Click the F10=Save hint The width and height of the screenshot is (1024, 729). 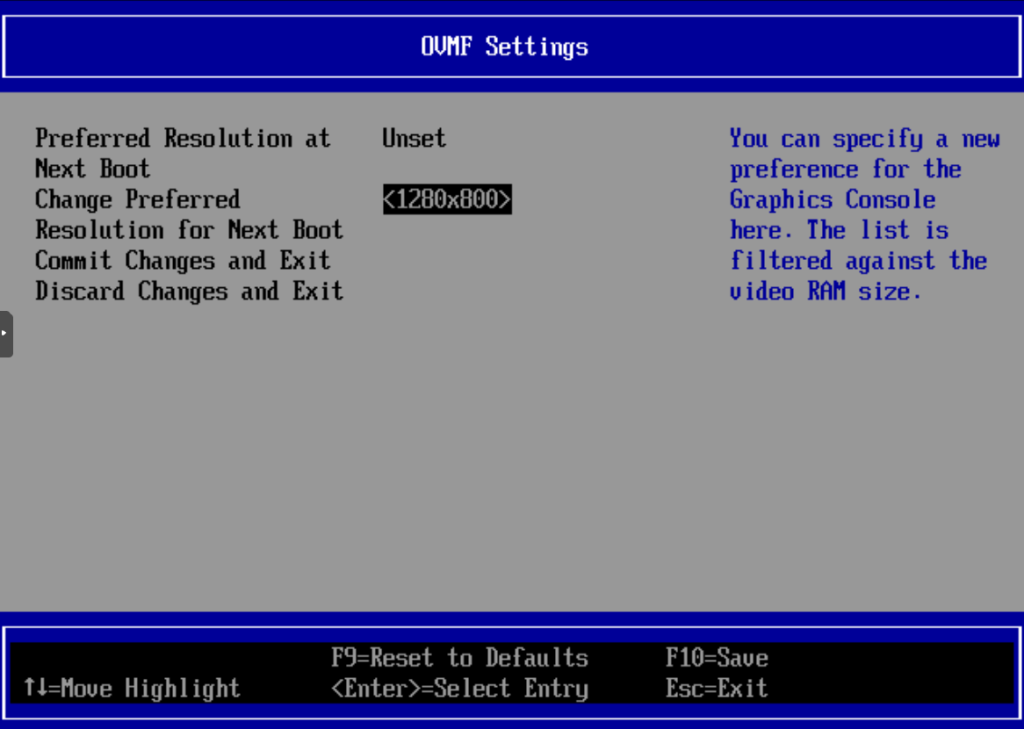(x=717, y=658)
